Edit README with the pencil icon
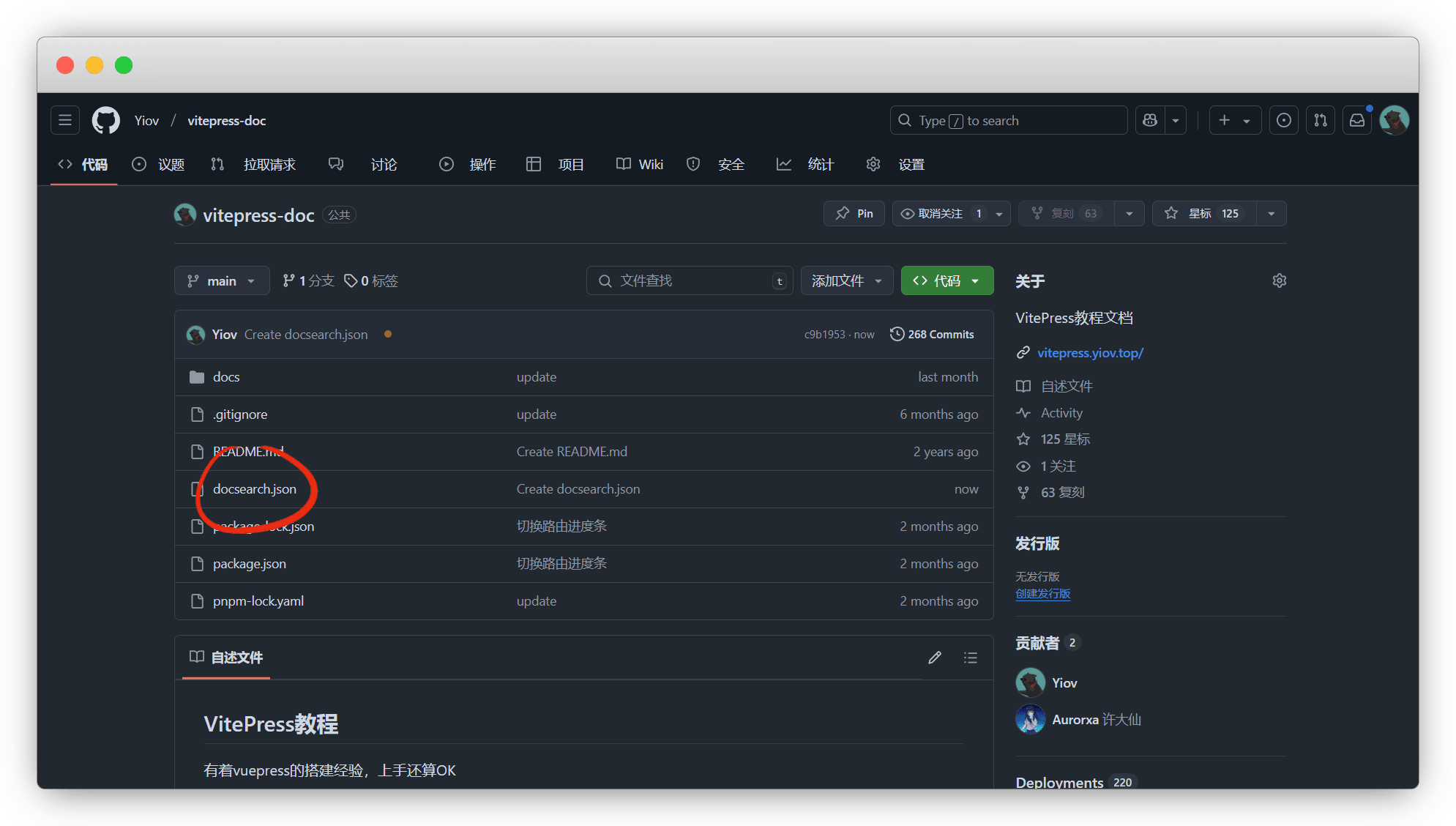The height and width of the screenshot is (826, 1456). [935, 658]
